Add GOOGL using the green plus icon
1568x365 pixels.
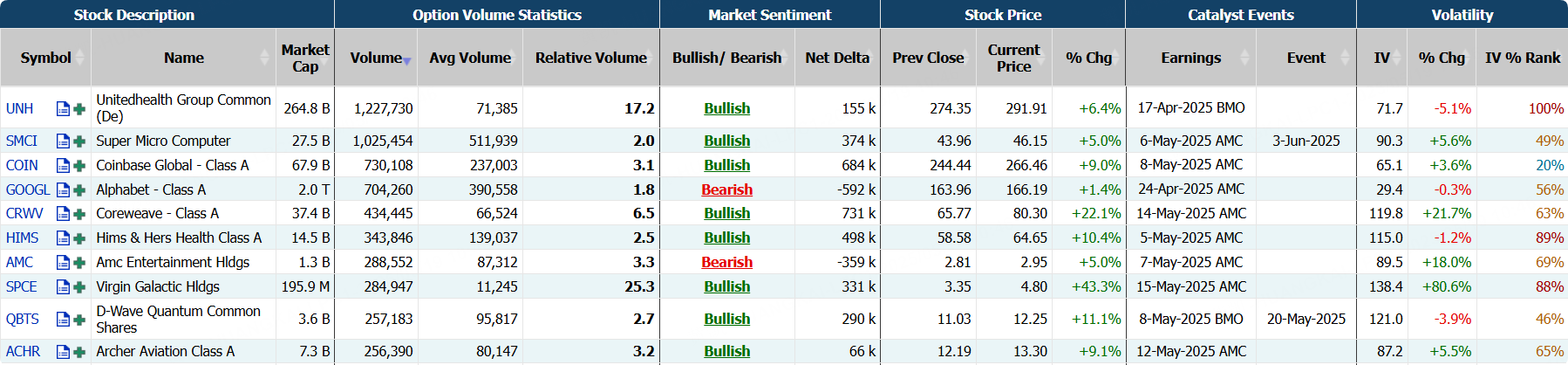79,189
